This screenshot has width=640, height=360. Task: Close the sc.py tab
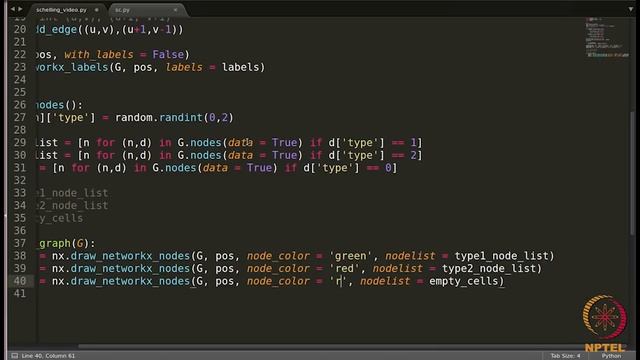click(x=175, y=10)
